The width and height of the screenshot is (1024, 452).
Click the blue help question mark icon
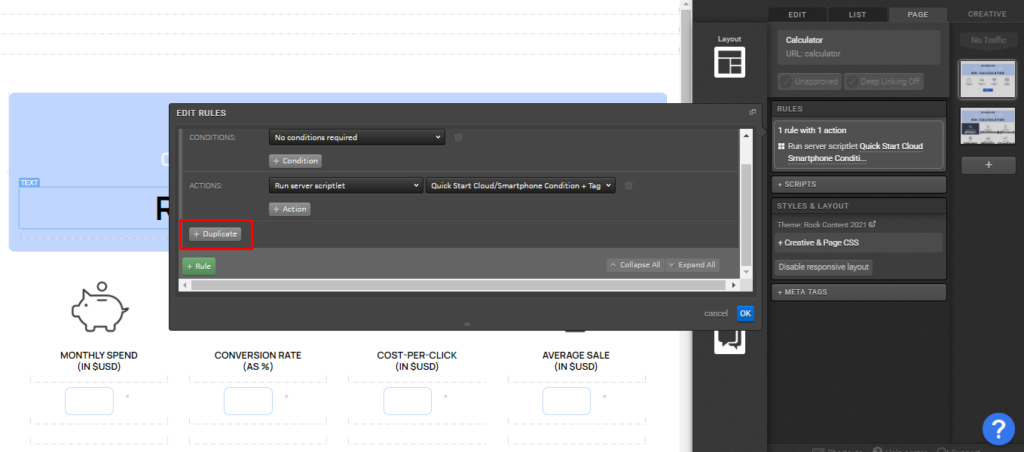(998, 428)
